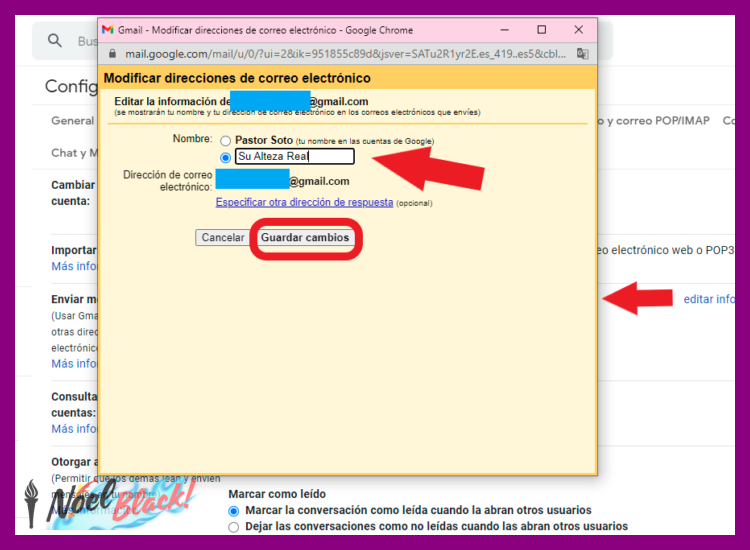
Task: Open the General settings tab
Action: coord(73,121)
